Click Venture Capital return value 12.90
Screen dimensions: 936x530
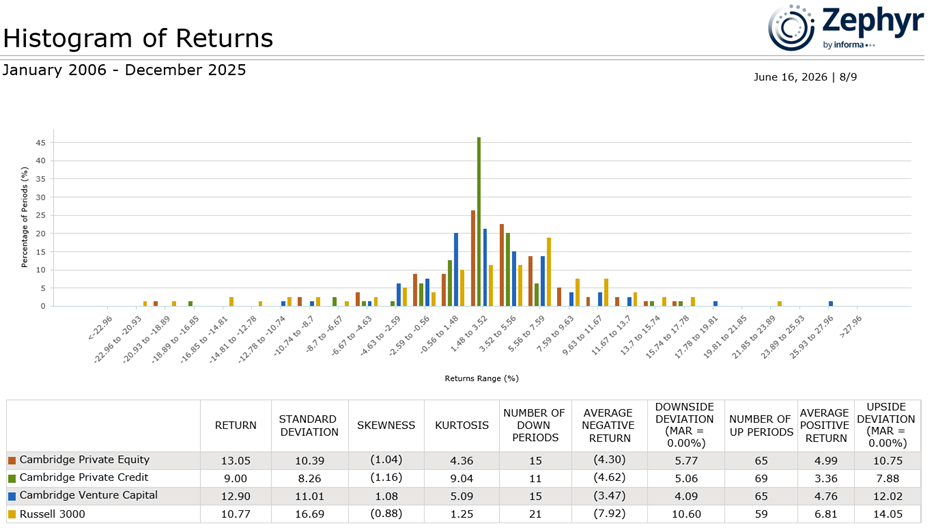tap(236, 497)
